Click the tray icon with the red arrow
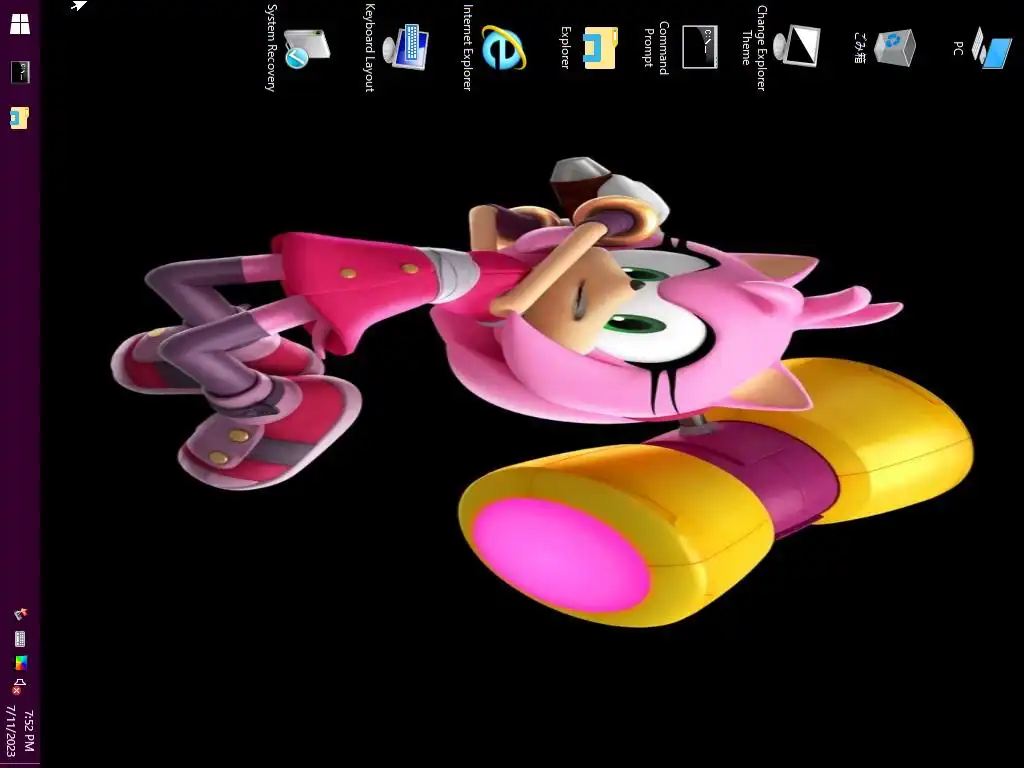This screenshot has width=1024, height=768. coord(20,614)
